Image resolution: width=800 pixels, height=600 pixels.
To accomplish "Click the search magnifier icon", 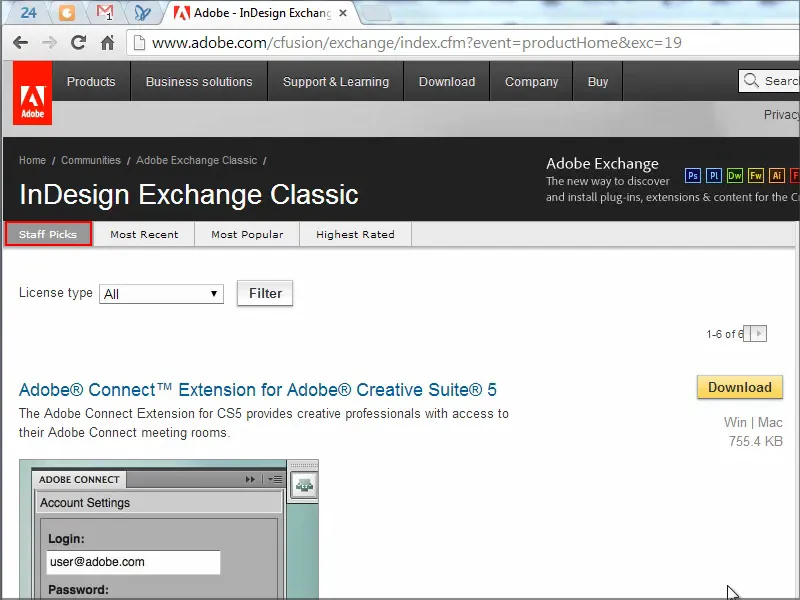I will (751, 81).
